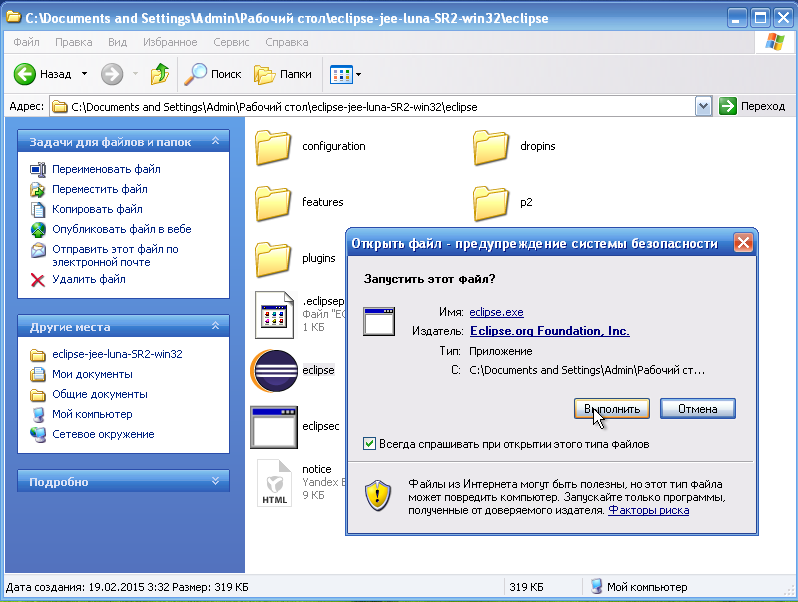Collapse Задачи для файлов и папок panel
Image resolution: width=798 pixels, height=602 pixels.
tap(215, 141)
